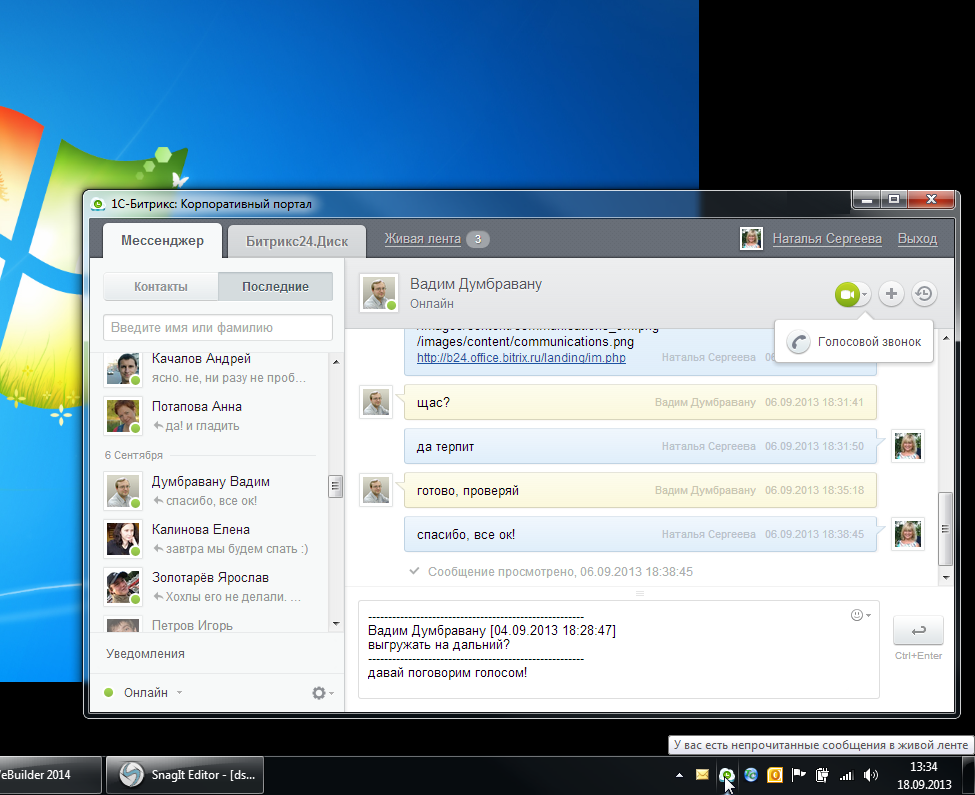The width and height of the screenshot is (975, 795).
Task: Open the Онлайн status dropdown
Action: click(x=144, y=692)
